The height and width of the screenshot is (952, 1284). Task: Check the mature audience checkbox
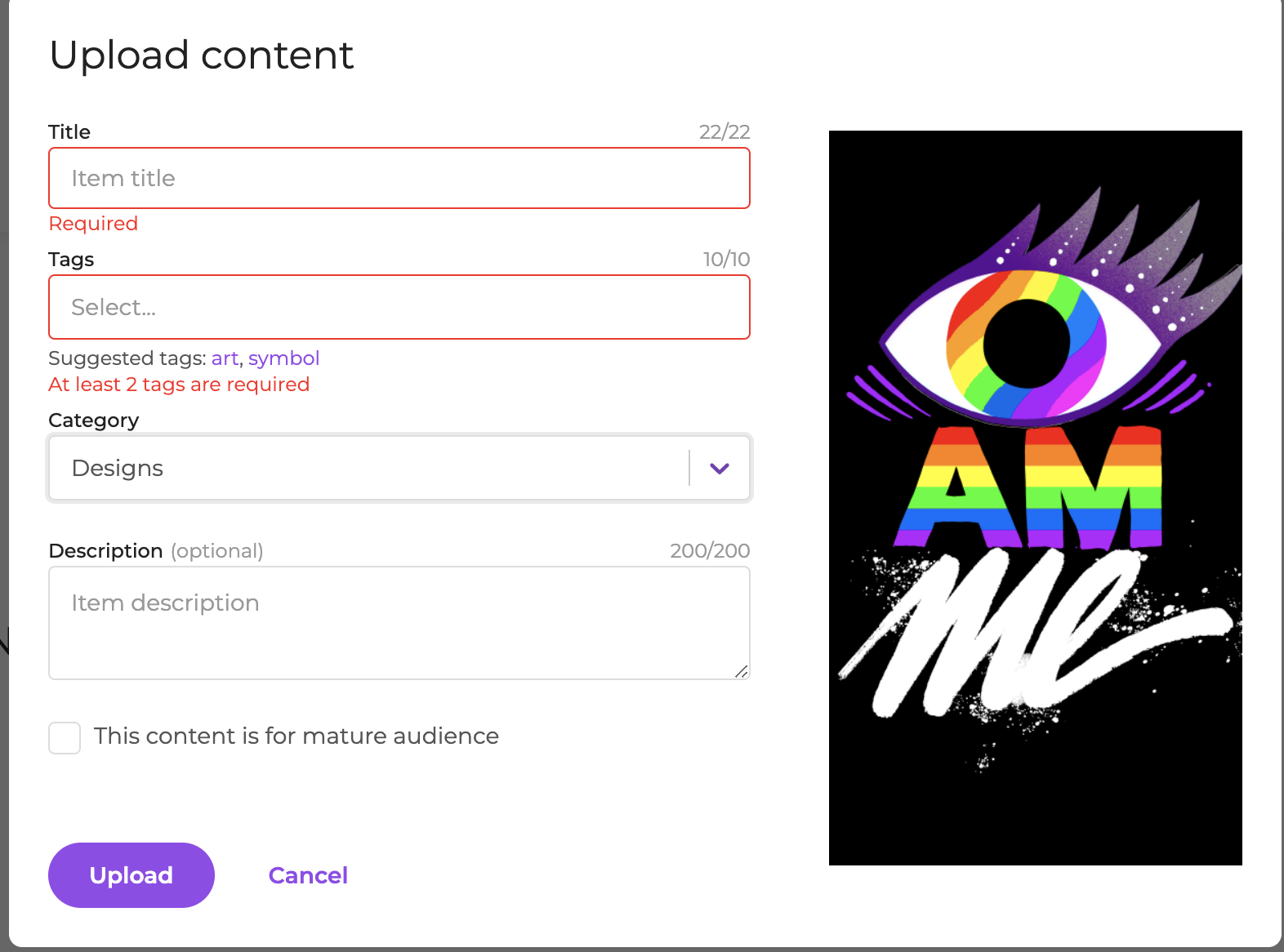(x=65, y=737)
